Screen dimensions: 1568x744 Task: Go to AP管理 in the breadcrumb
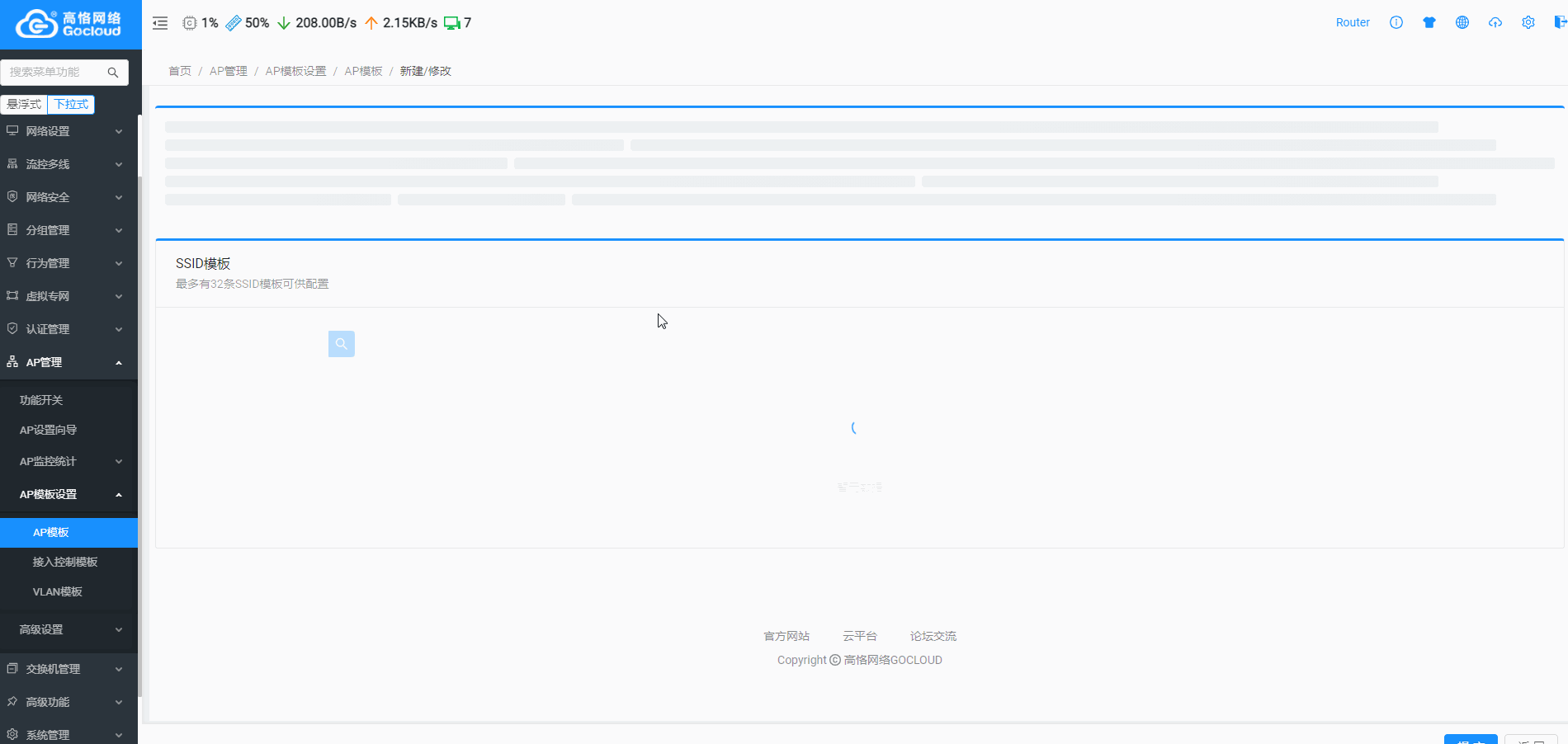(x=228, y=71)
